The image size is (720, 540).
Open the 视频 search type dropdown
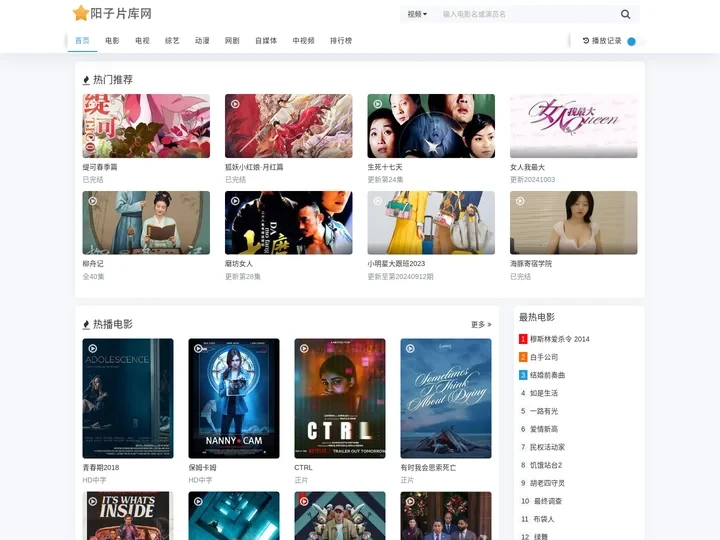coord(417,14)
